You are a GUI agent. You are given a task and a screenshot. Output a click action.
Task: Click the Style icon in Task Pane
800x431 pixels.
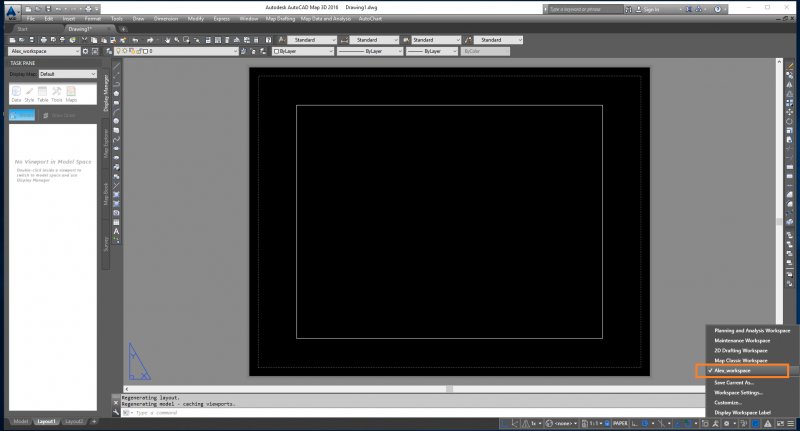[29, 94]
